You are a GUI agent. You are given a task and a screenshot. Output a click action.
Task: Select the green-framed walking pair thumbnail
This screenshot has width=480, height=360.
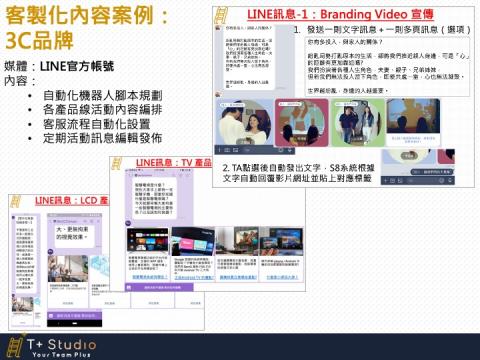pyautogui.click(x=357, y=123)
